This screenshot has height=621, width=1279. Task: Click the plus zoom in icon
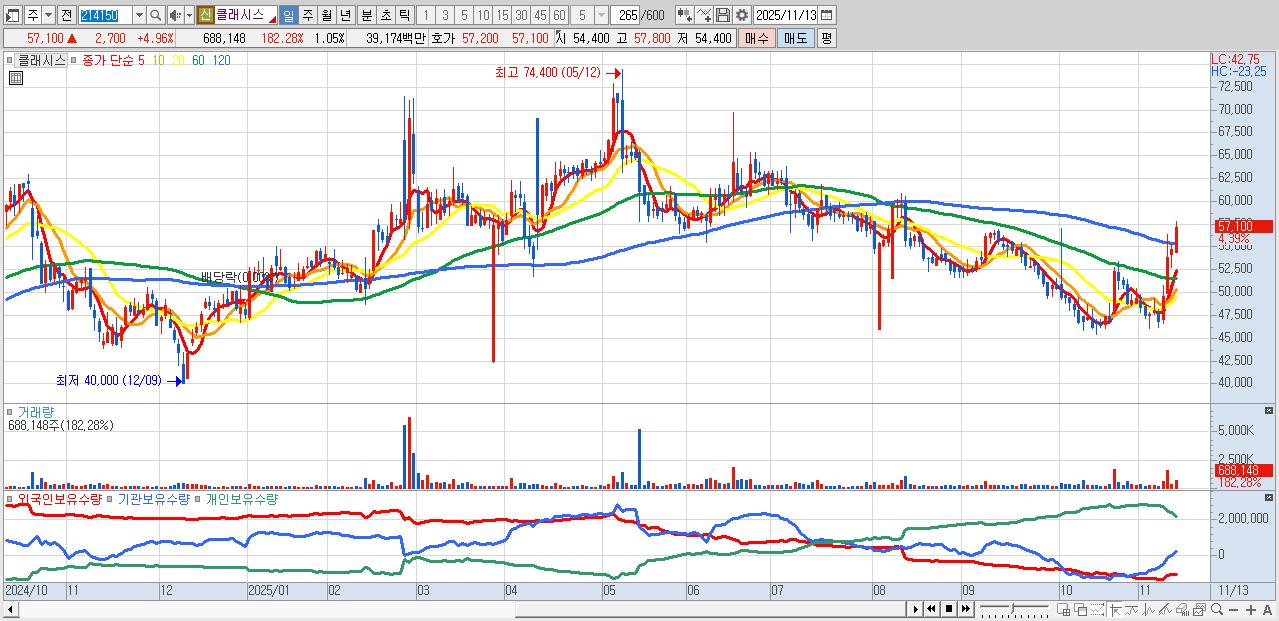1251,610
